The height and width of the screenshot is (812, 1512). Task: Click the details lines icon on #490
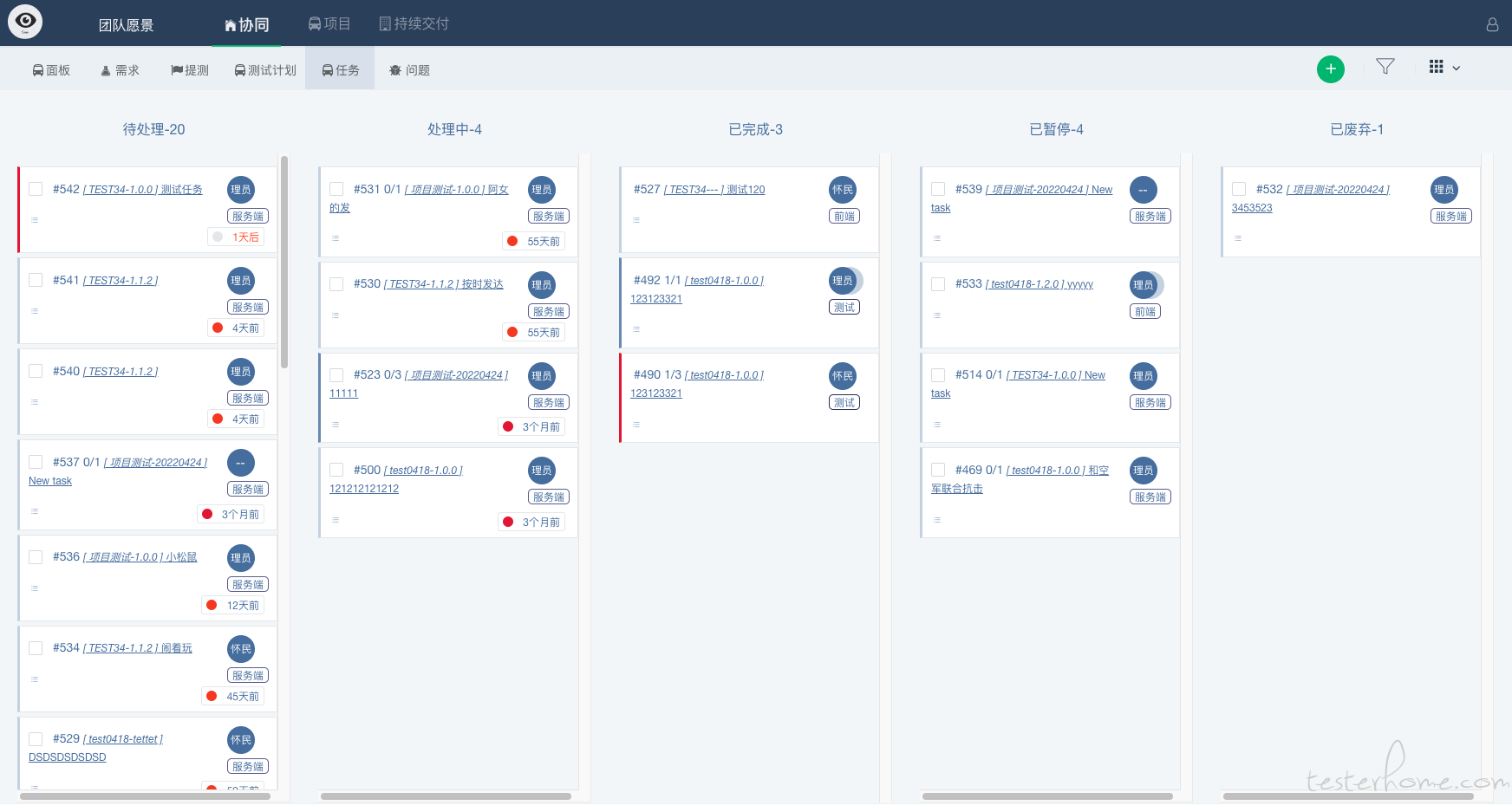(x=636, y=425)
